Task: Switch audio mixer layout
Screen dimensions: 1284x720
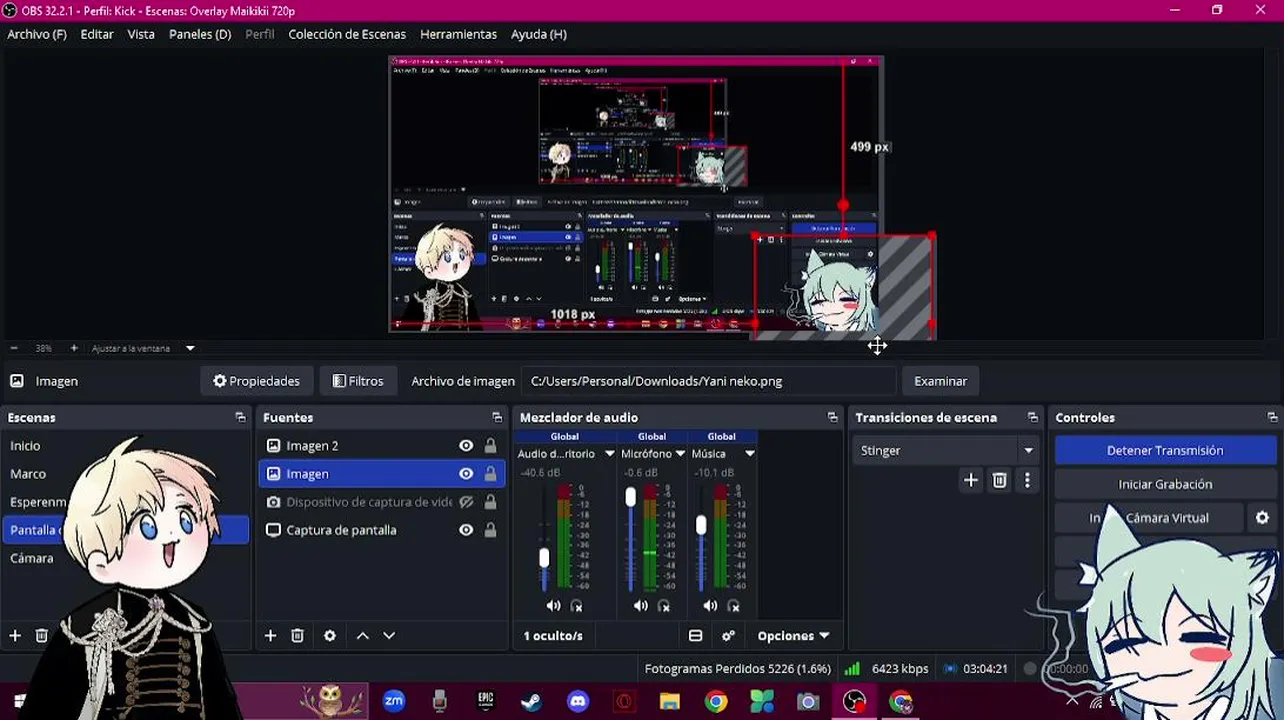Action: point(695,636)
